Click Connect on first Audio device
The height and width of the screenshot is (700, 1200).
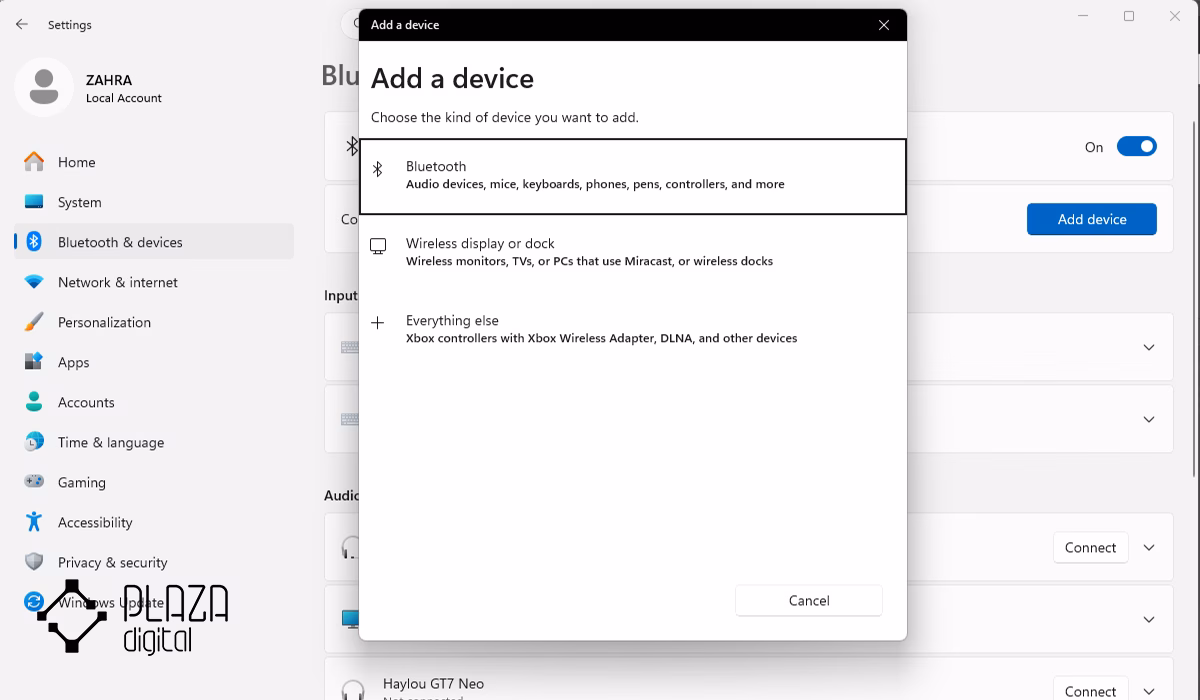pyautogui.click(x=1090, y=547)
